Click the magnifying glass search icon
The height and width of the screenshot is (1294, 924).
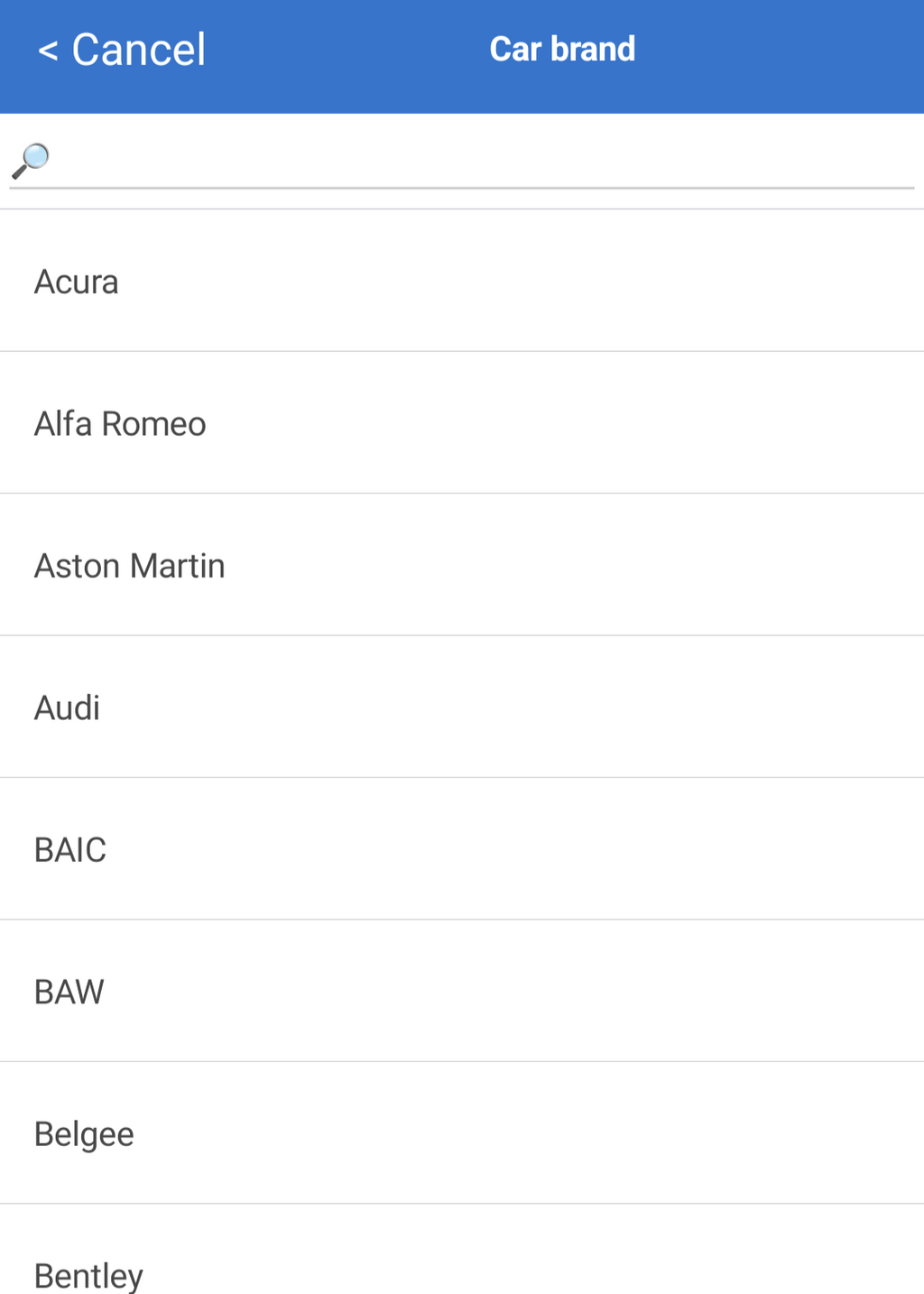tap(31, 161)
